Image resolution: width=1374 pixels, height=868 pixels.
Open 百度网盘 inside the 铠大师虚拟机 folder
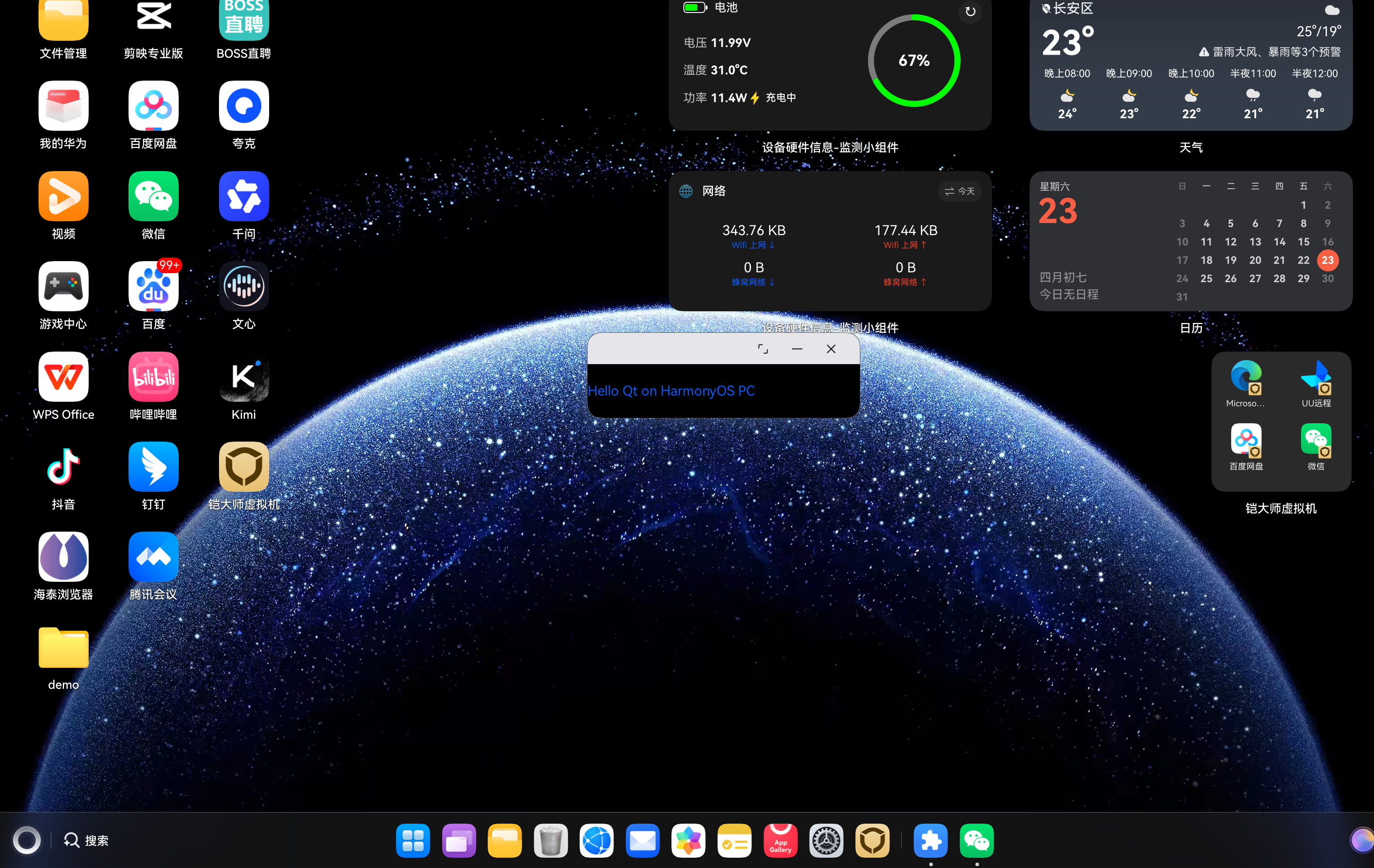tap(1246, 440)
